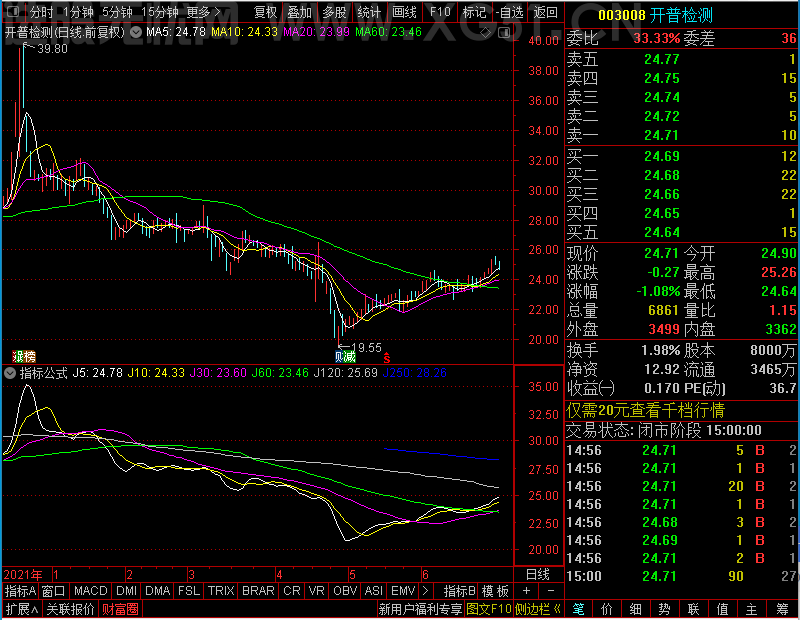Image resolution: width=800 pixels, height=620 pixels.
Task: Click the panel layout icon at top-left
Action: click(13, 11)
